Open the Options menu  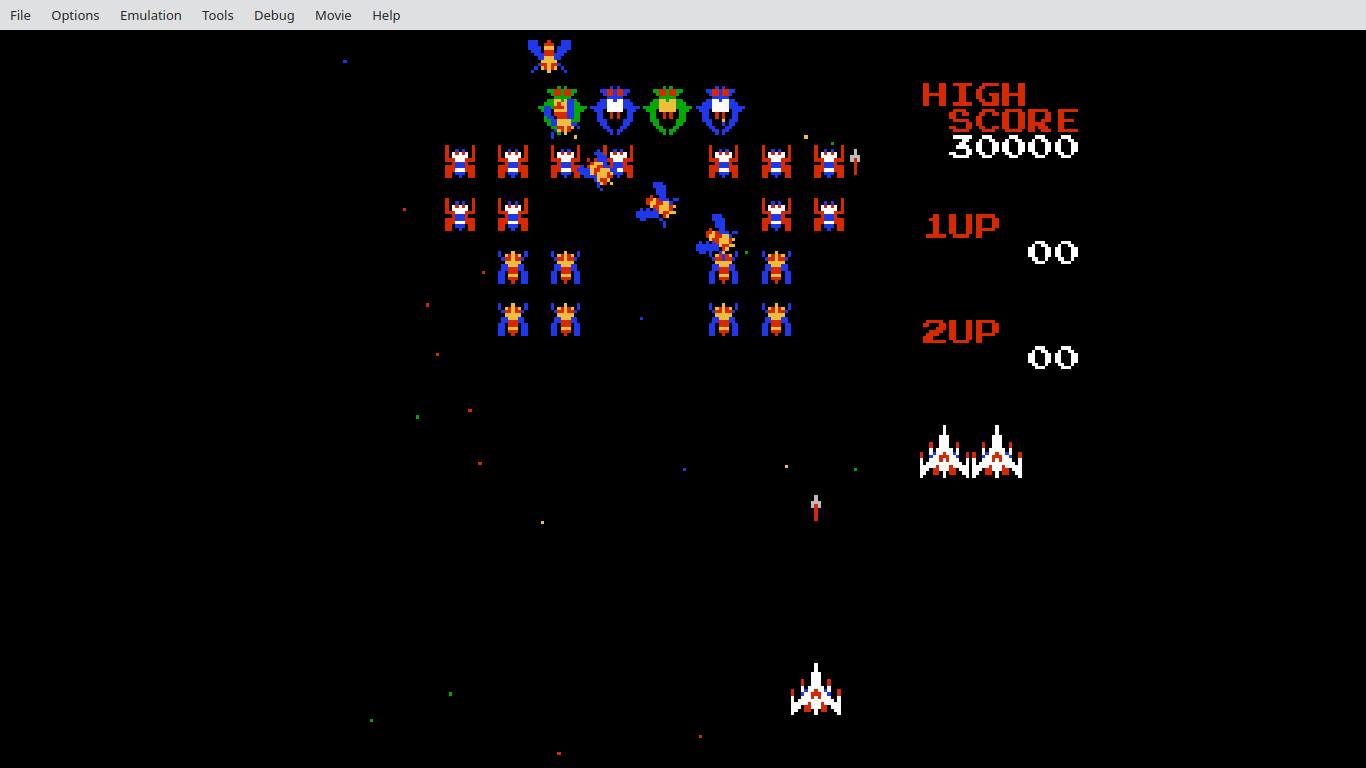tap(75, 15)
